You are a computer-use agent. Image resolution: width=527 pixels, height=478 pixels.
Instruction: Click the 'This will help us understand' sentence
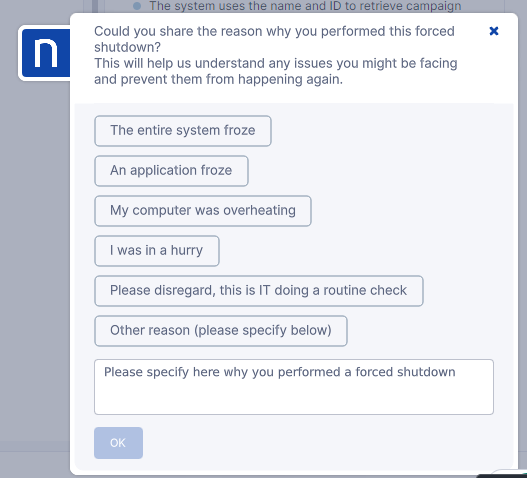click(276, 71)
